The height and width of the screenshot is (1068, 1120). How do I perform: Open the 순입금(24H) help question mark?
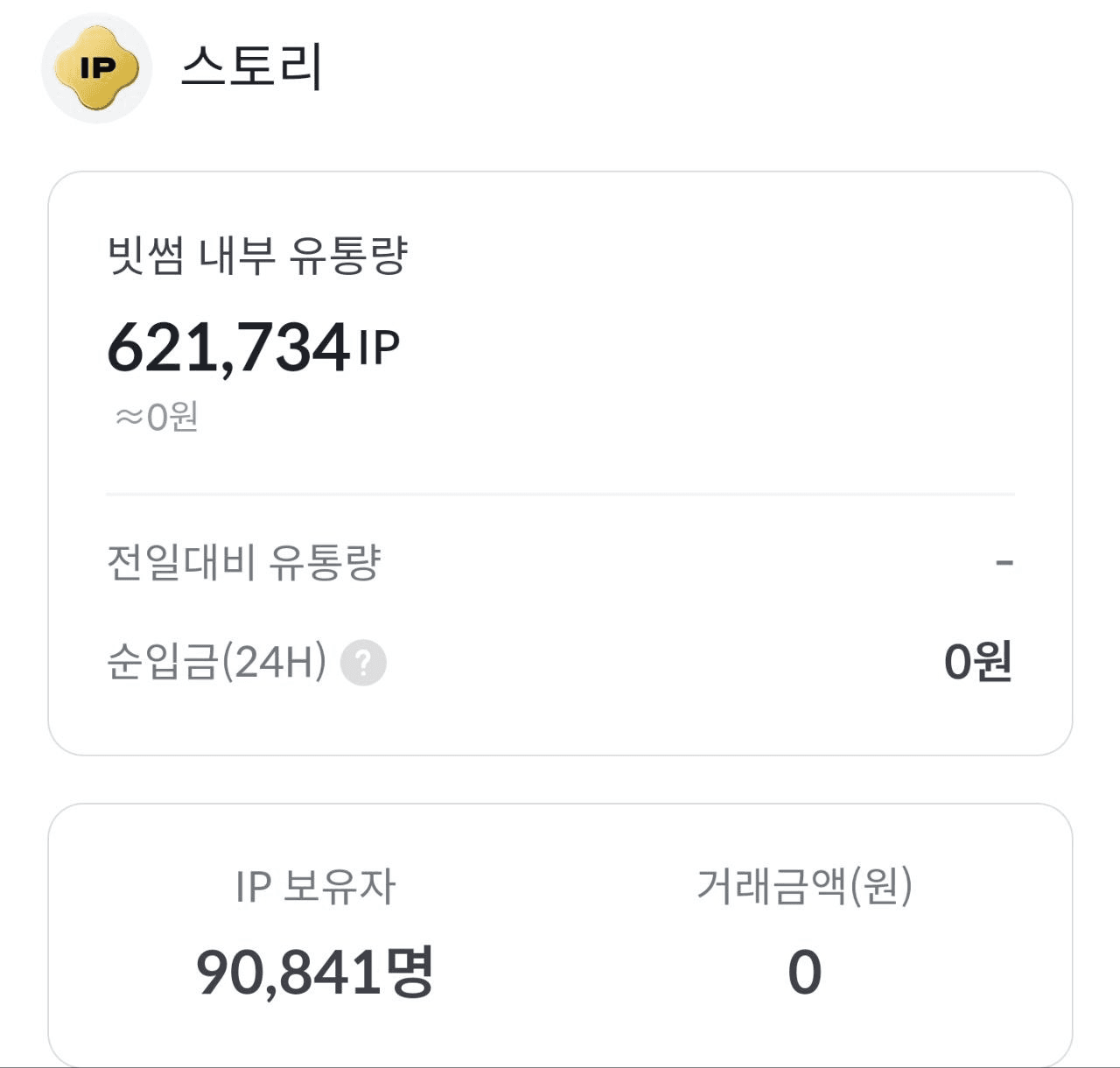[363, 663]
